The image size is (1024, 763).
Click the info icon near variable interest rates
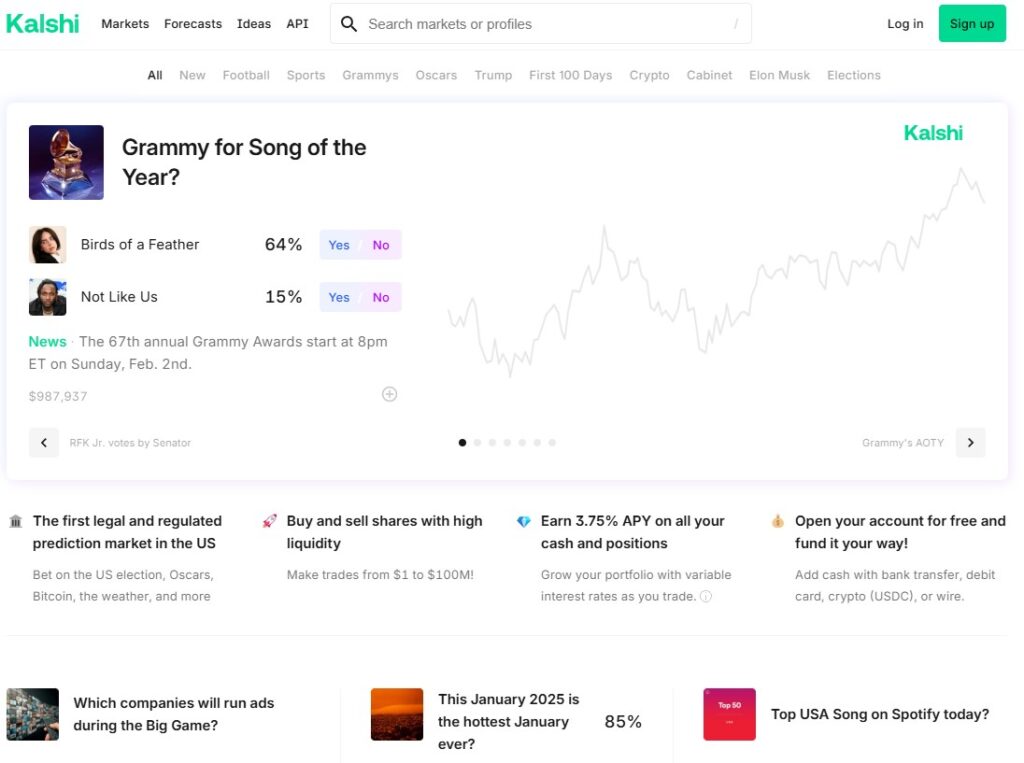point(707,598)
